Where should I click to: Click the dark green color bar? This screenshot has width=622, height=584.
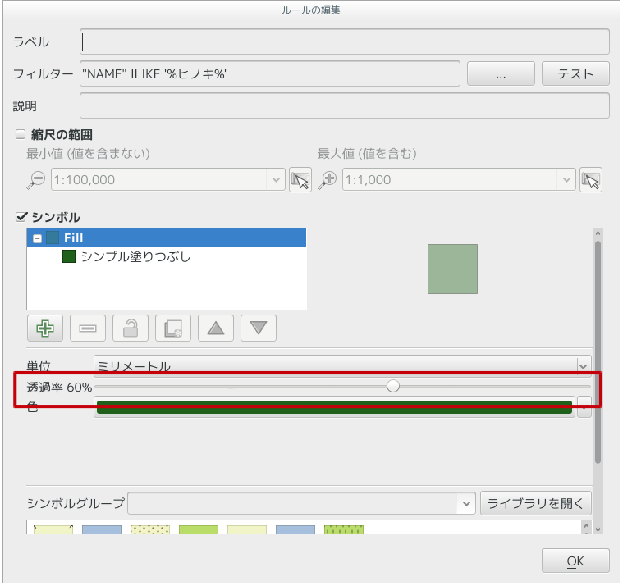click(334, 407)
